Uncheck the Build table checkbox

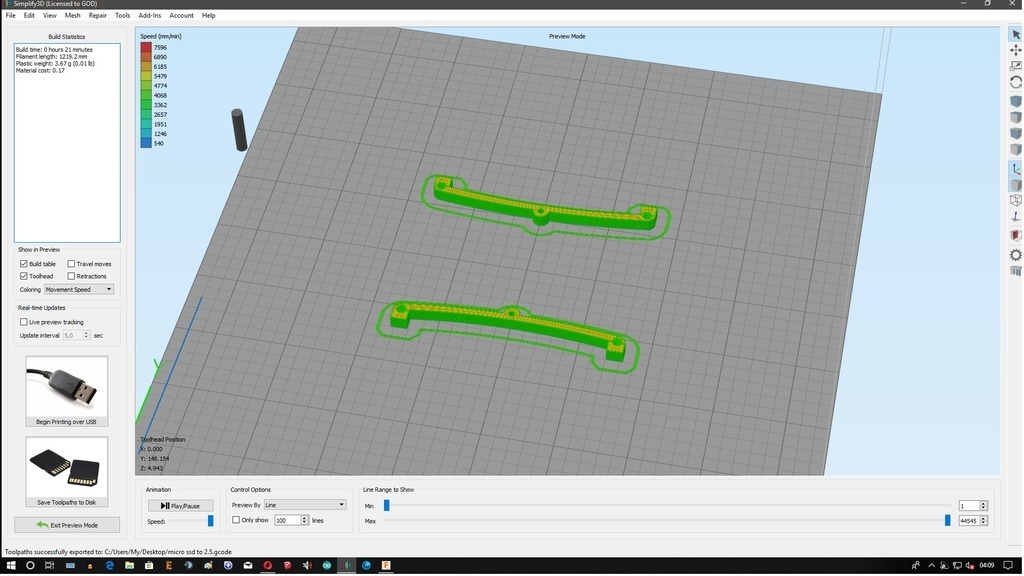[x=24, y=264]
